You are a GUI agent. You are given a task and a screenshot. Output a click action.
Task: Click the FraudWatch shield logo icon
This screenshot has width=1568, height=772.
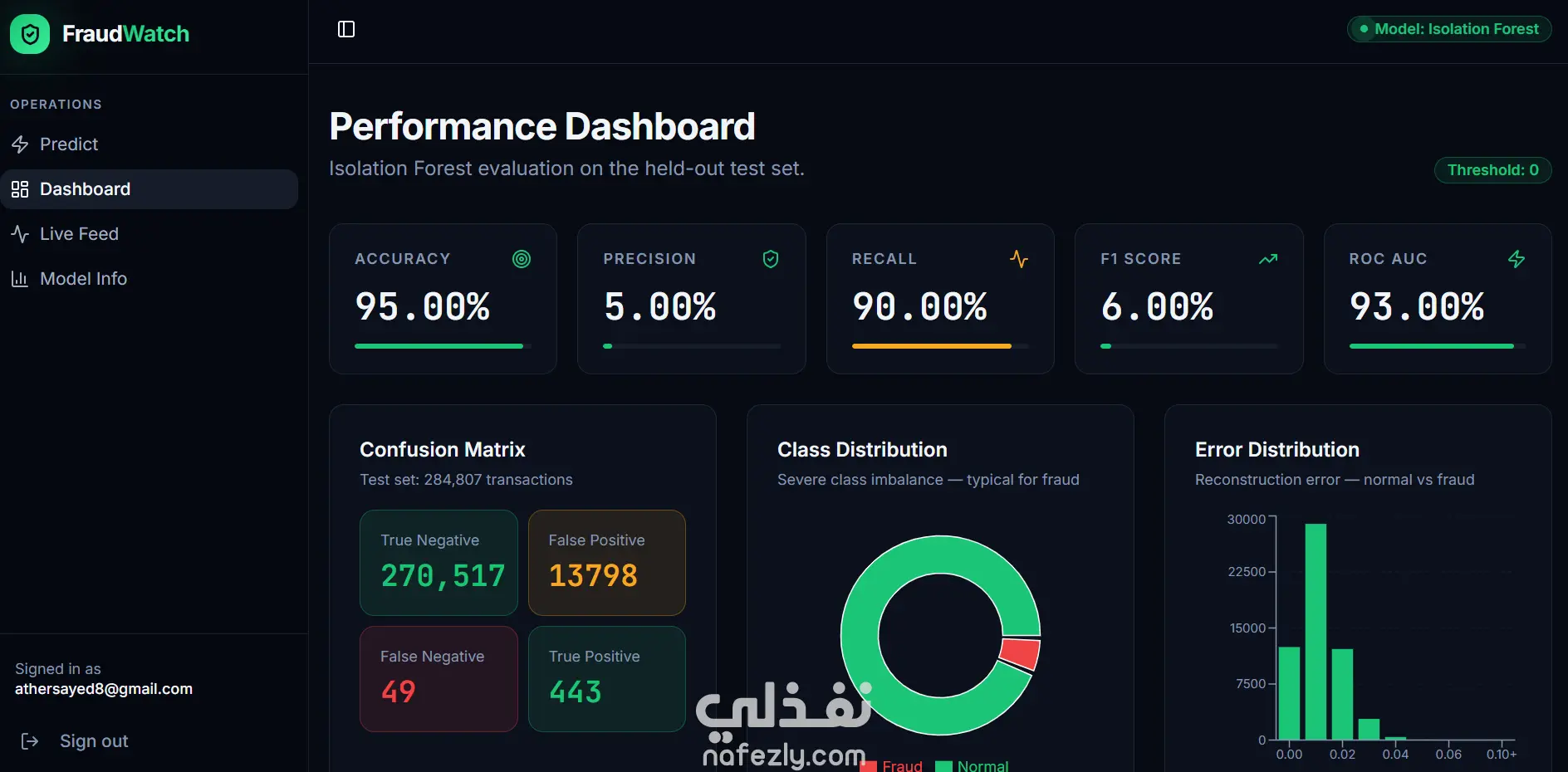coord(30,34)
